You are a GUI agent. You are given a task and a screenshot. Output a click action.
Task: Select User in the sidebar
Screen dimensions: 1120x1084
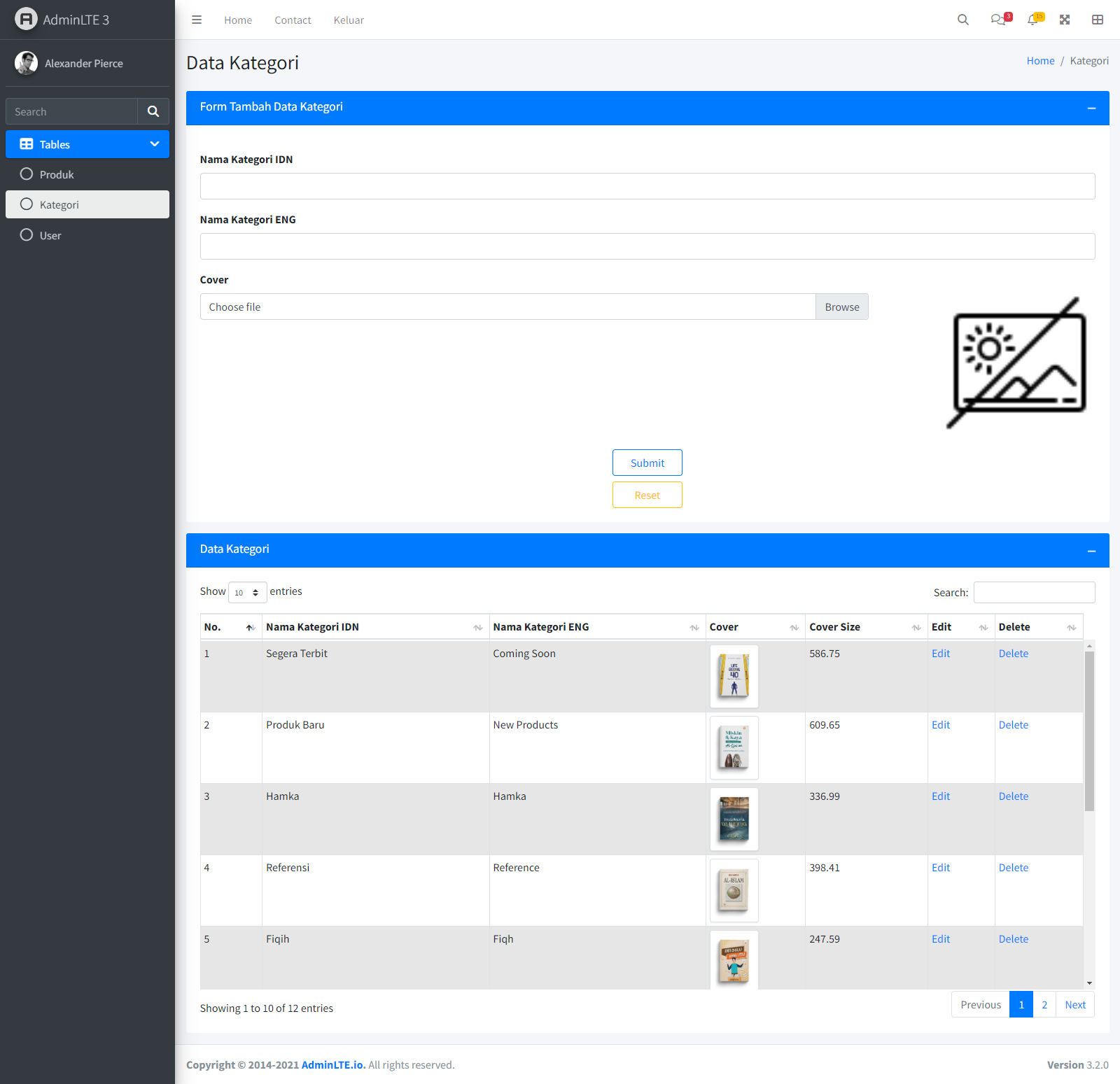click(x=50, y=235)
